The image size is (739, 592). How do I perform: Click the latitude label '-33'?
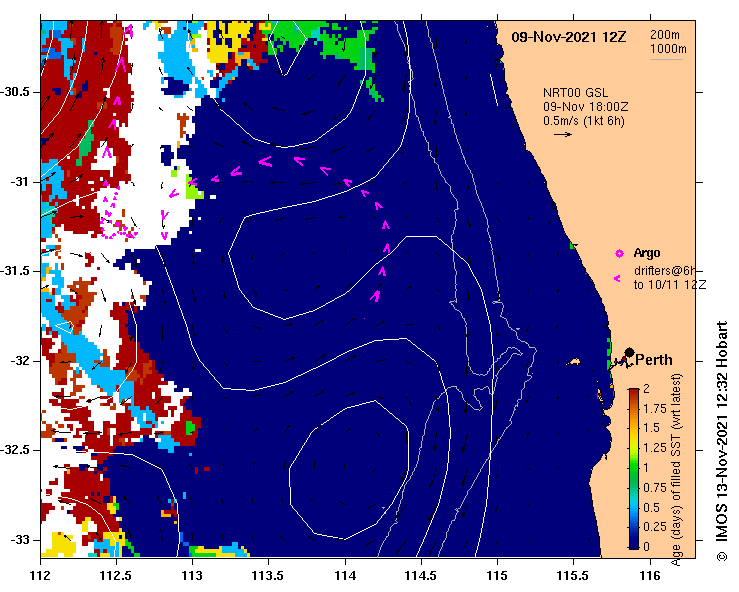coord(19,540)
